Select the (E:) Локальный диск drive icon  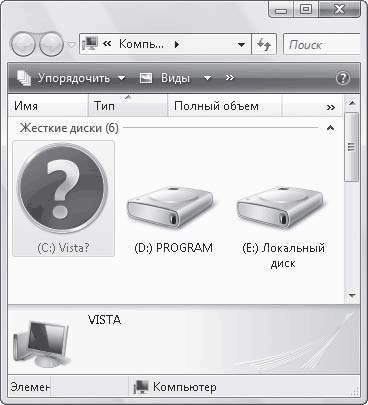[280, 208]
